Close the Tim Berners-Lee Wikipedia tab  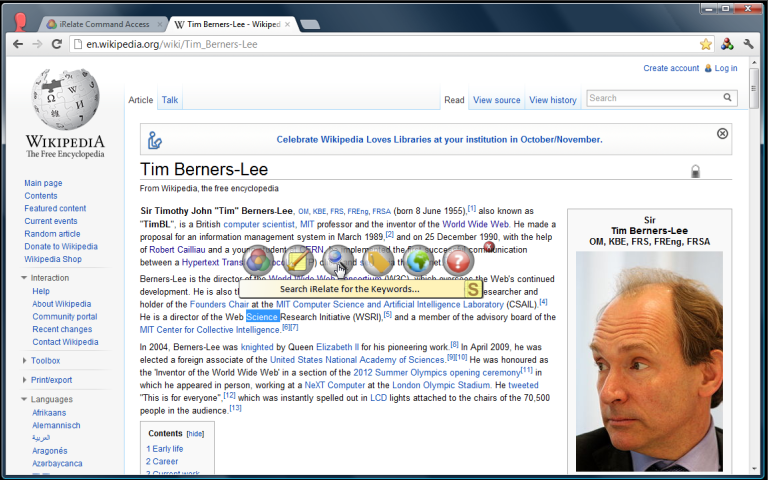(x=288, y=24)
